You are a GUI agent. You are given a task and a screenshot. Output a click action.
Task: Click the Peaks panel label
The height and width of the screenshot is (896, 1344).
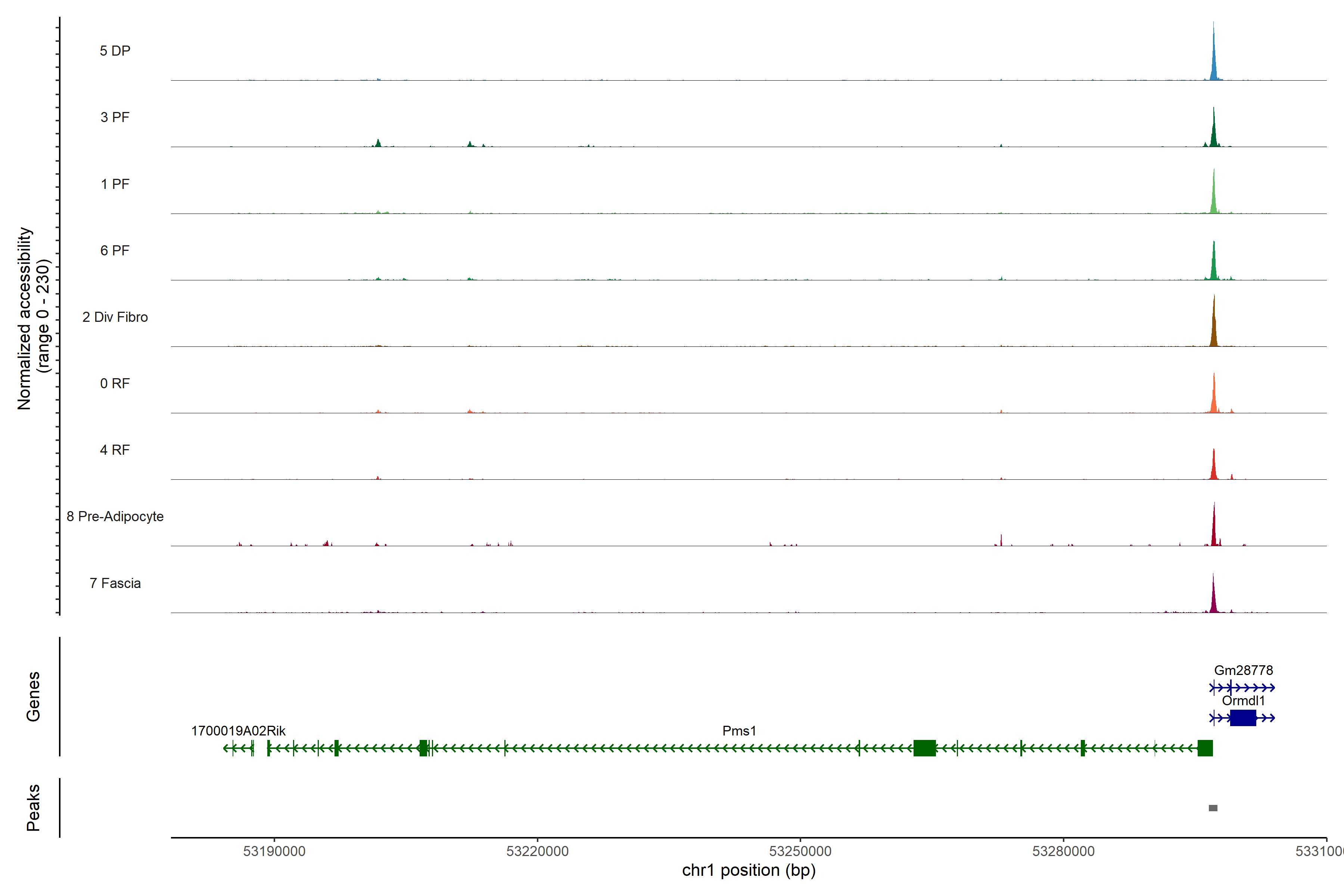point(33,807)
